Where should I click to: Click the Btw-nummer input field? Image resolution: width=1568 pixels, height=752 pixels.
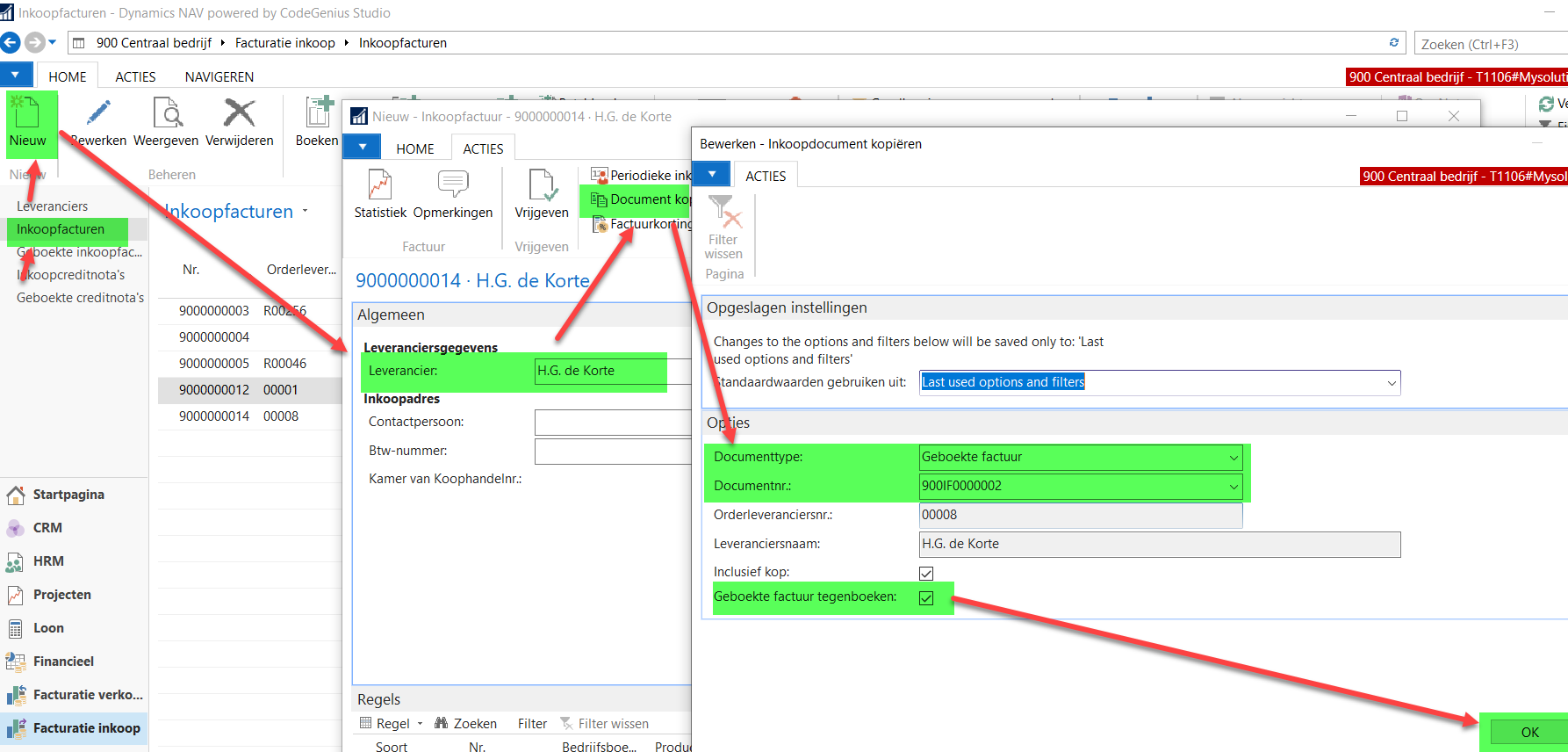coord(613,451)
